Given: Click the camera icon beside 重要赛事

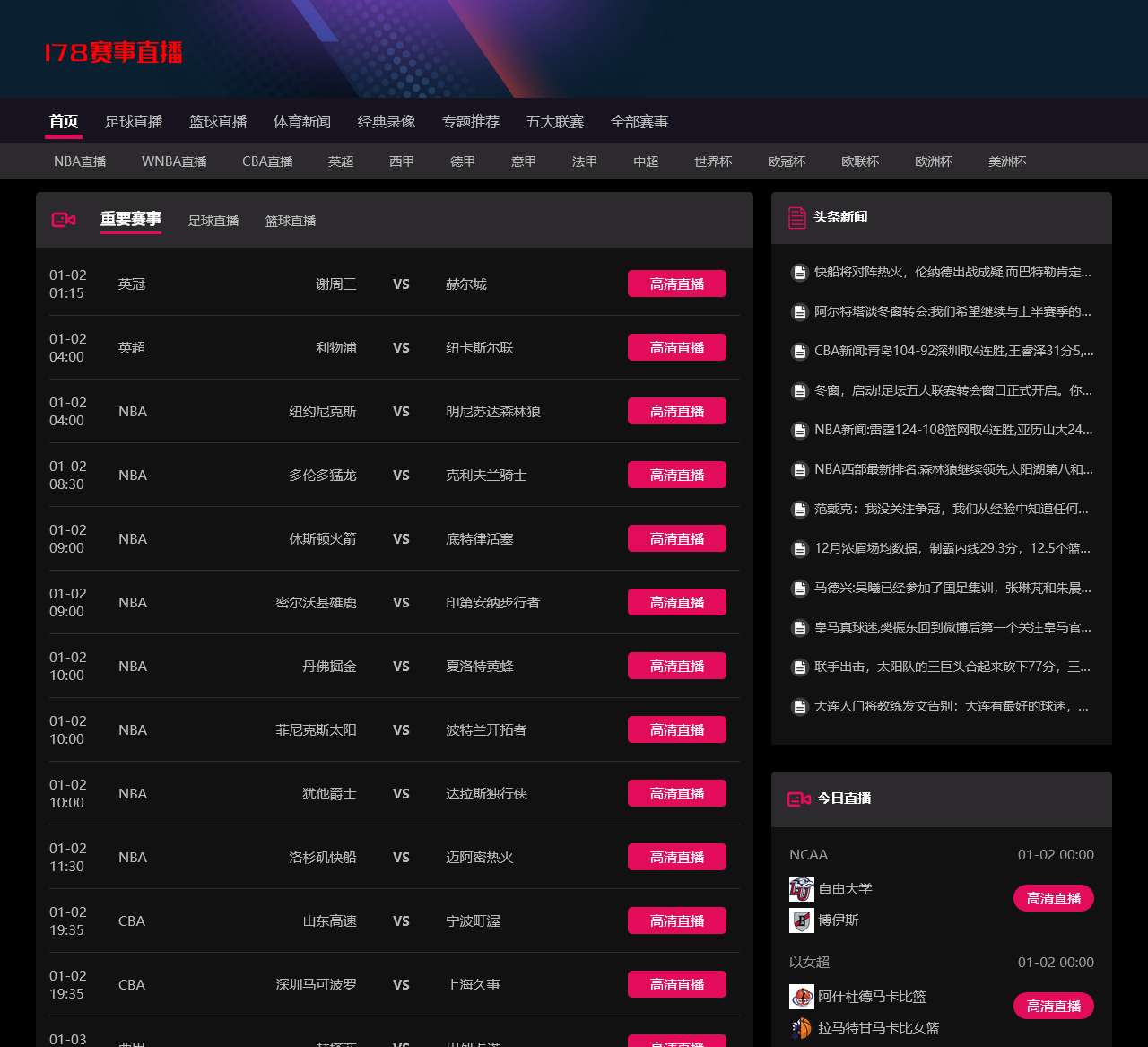Looking at the screenshot, I should click(64, 220).
